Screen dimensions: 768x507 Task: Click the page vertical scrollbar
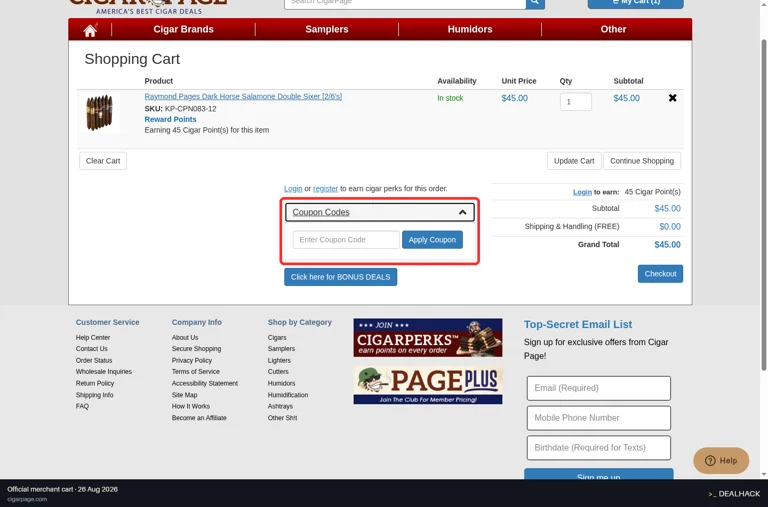click(763, 206)
